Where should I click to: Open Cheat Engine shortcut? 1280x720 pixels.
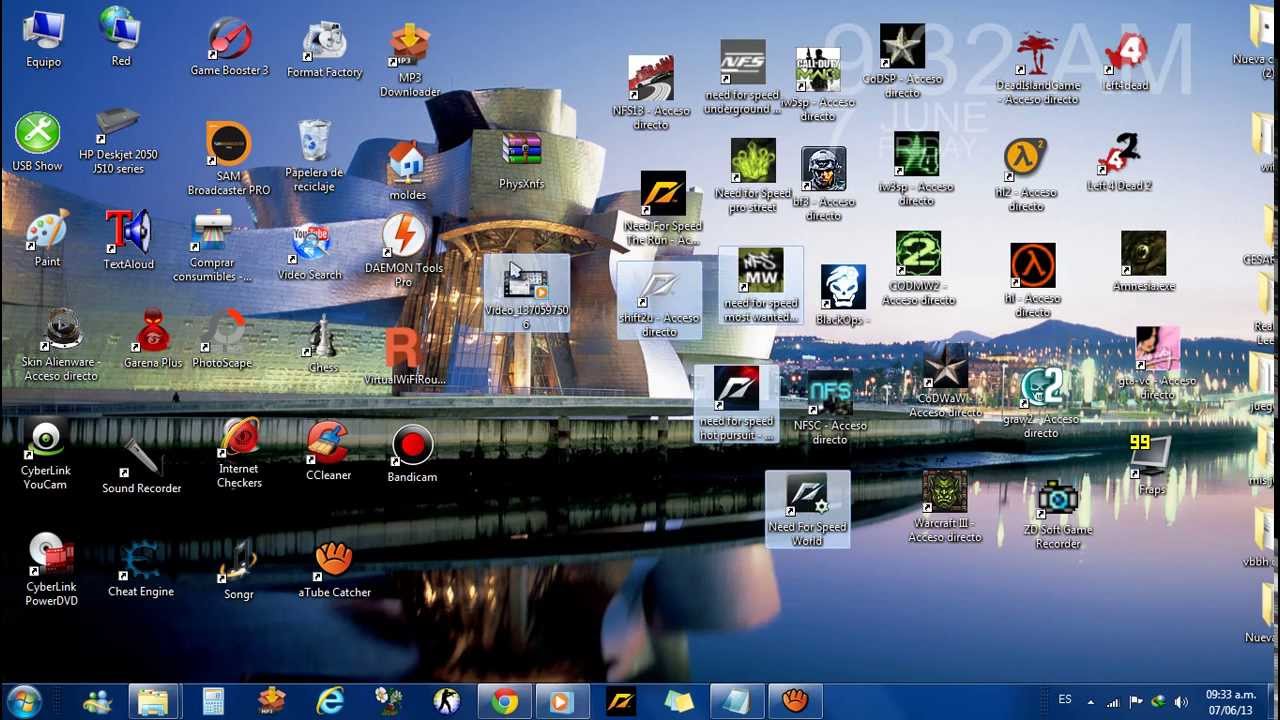pyautogui.click(x=141, y=570)
